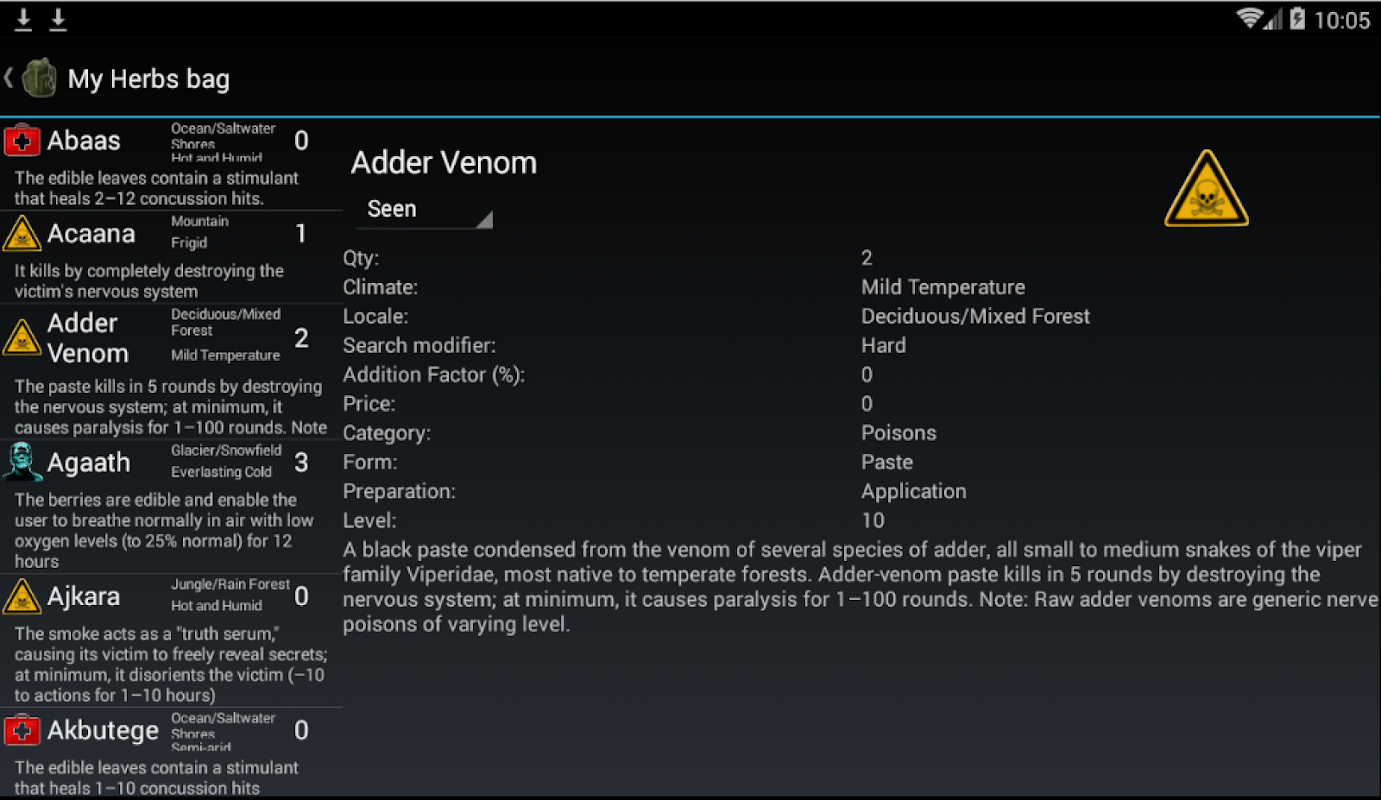Image resolution: width=1381 pixels, height=800 pixels.
Task: Click the poison warning icon beside Acaana
Action: click(x=22, y=234)
